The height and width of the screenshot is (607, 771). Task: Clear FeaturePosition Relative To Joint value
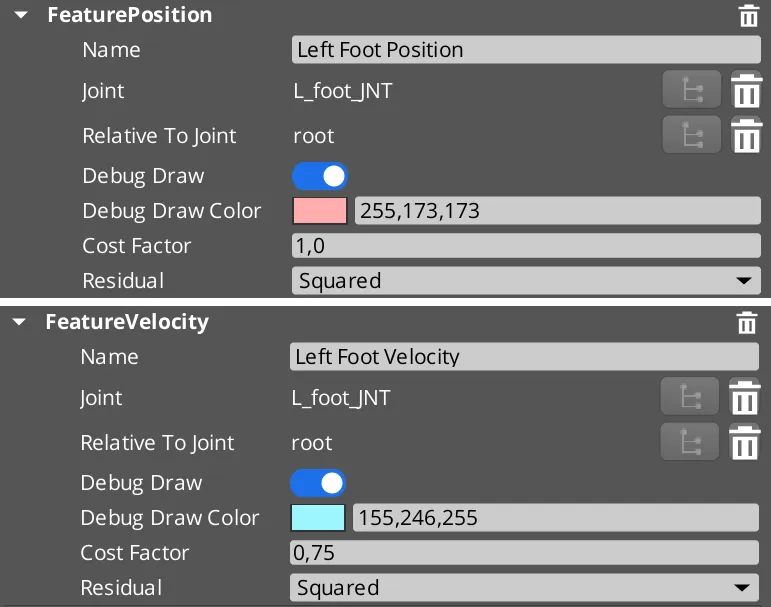pyautogui.click(x=746, y=135)
